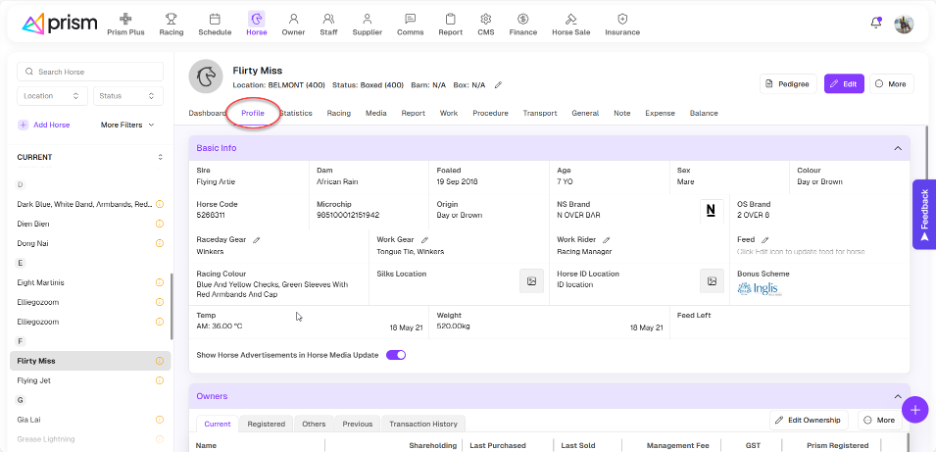This screenshot has height=452, width=936.
Task: Click the Finance dollar icon
Action: pos(522,19)
